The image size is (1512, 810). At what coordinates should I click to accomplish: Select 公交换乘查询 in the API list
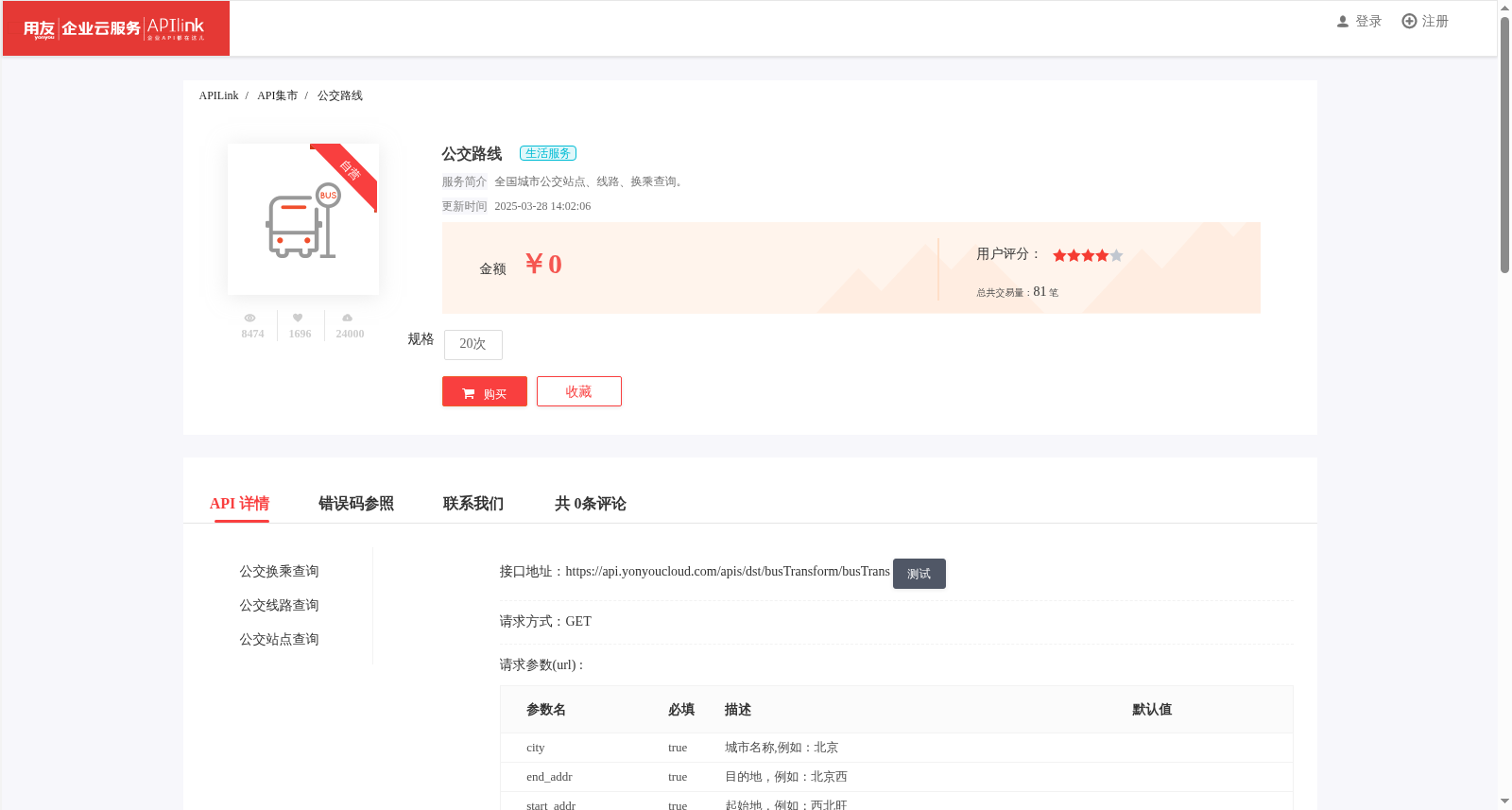(279, 571)
